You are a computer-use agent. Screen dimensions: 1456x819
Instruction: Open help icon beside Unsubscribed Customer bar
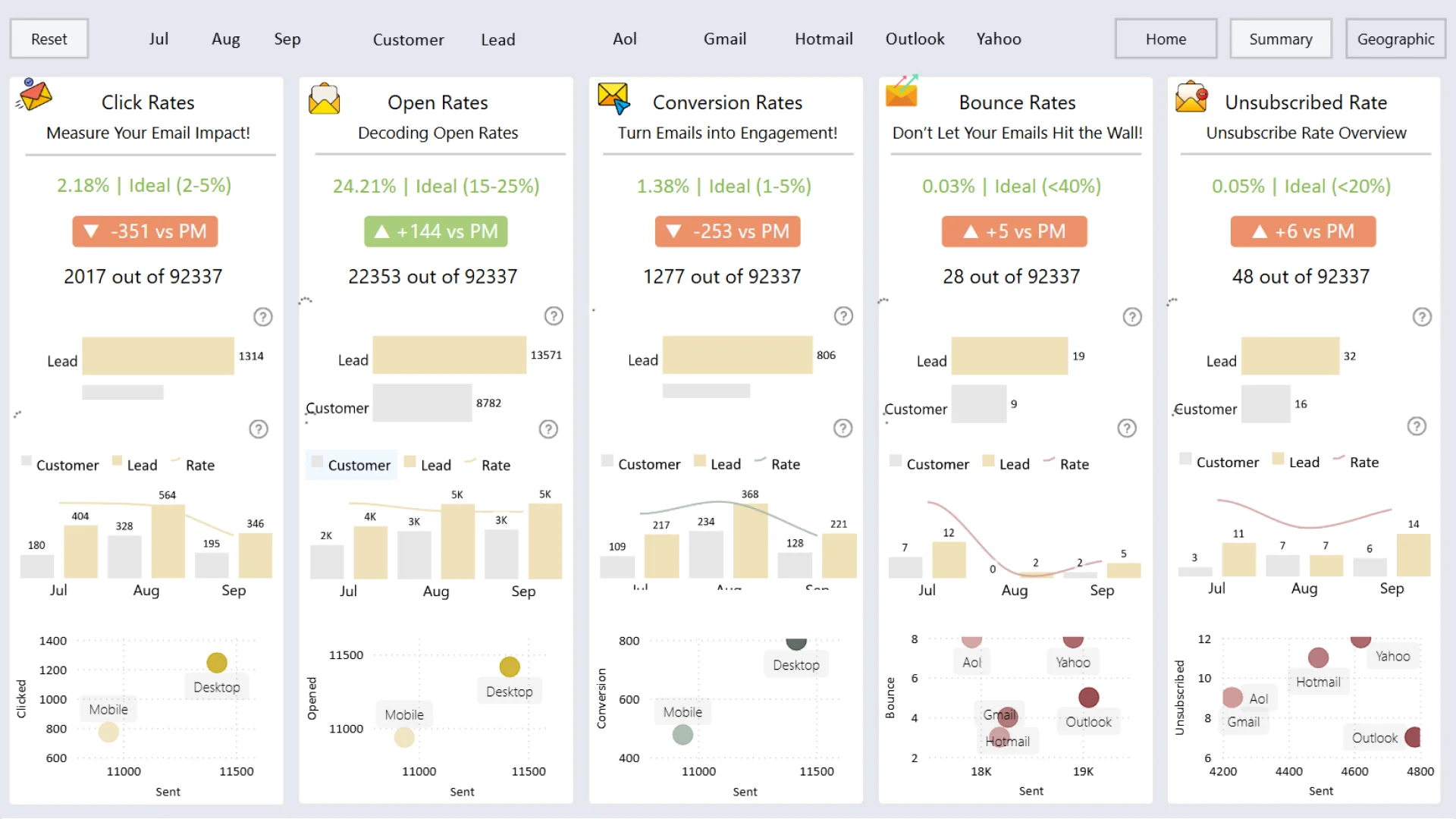click(x=1417, y=426)
